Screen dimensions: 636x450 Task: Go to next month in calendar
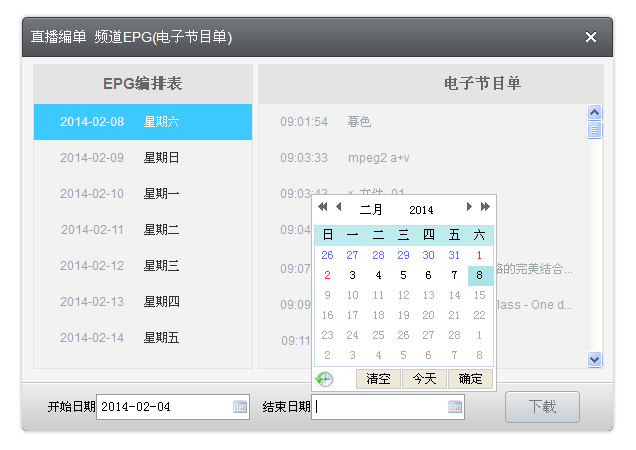coord(469,207)
